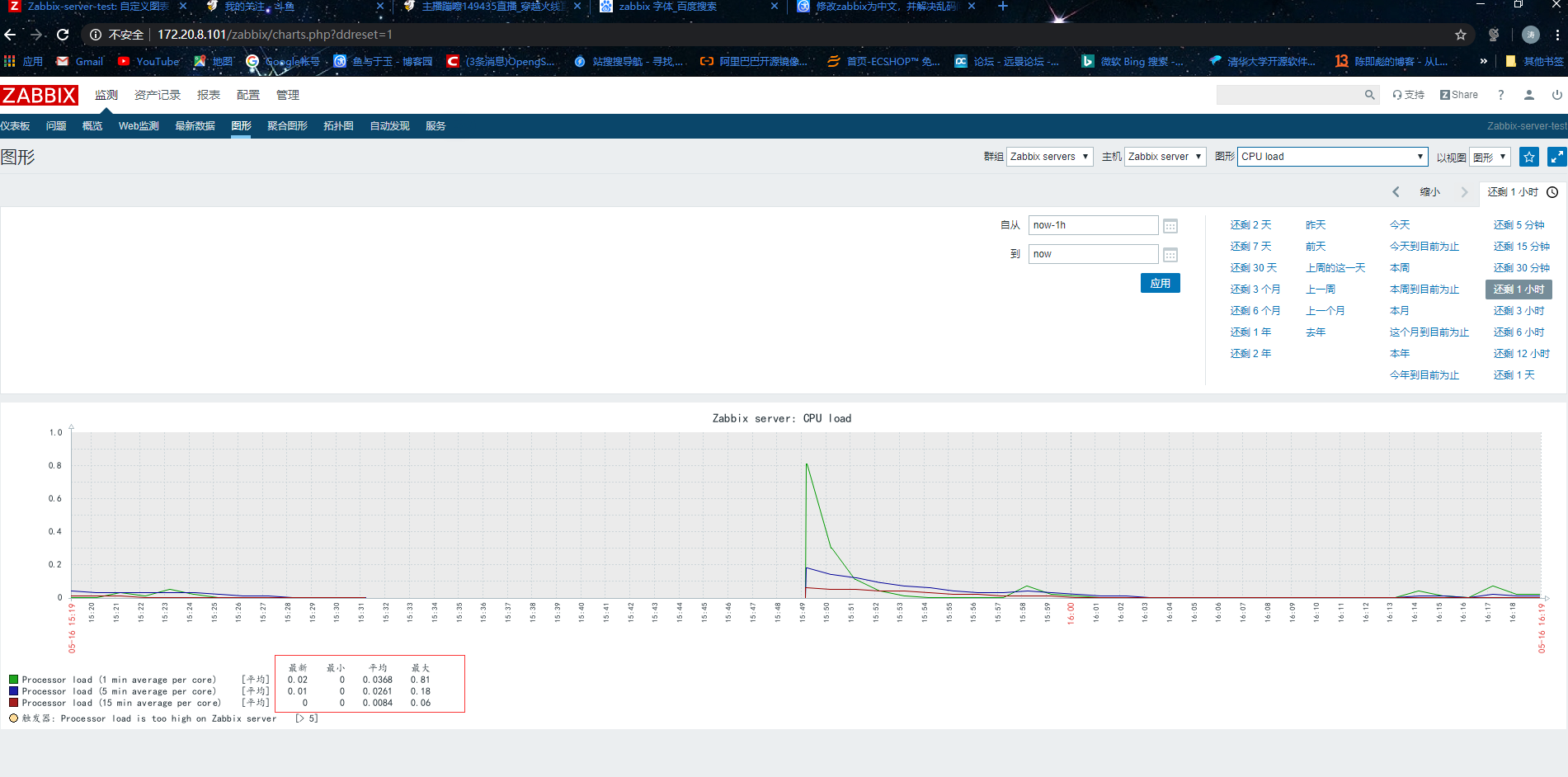The image size is (1568, 777).
Task: Toggle fullscreen mode button
Action: [x=1557, y=157]
